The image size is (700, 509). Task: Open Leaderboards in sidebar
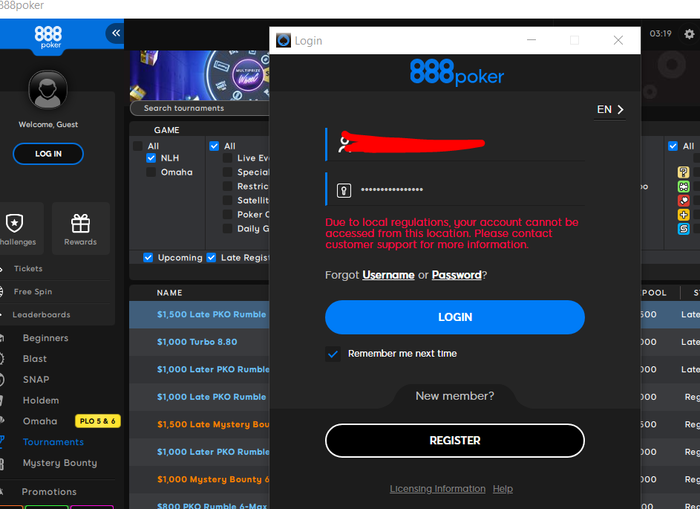pos(41,315)
